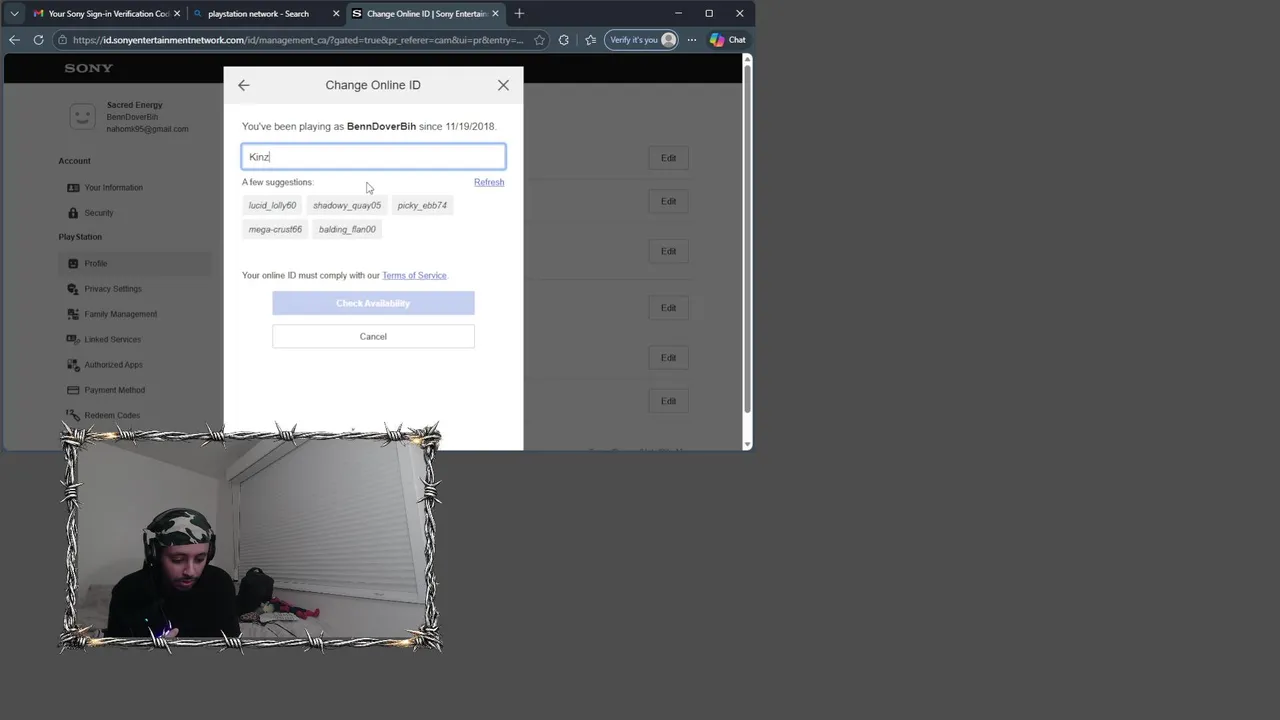Open the browser extensions icon
The width and height of the screenshot is (1280, 720).
pyautogui.click(x=564, y=40)
